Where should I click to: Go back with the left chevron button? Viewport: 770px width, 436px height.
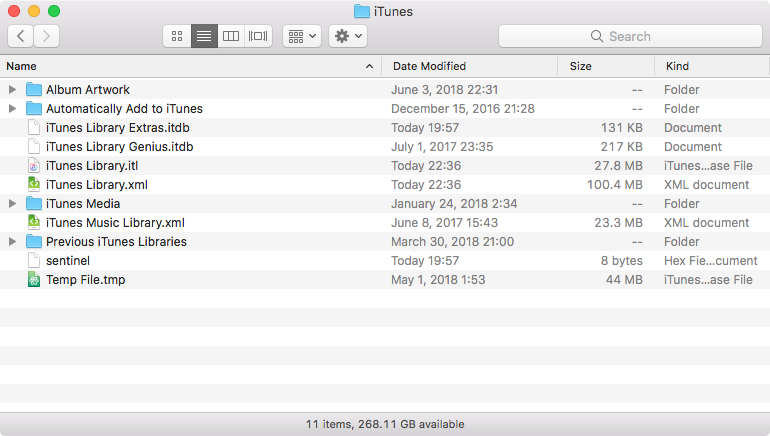pos(21,36)
